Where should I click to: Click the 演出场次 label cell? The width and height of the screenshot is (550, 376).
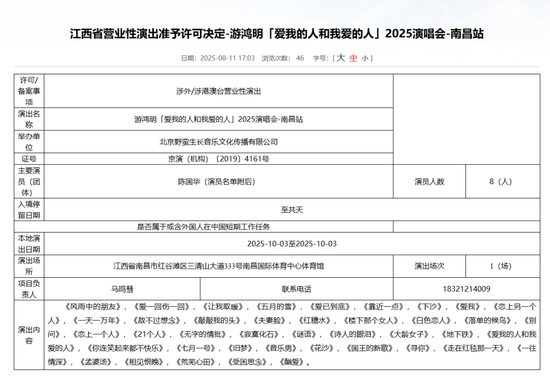pos(429,266)
